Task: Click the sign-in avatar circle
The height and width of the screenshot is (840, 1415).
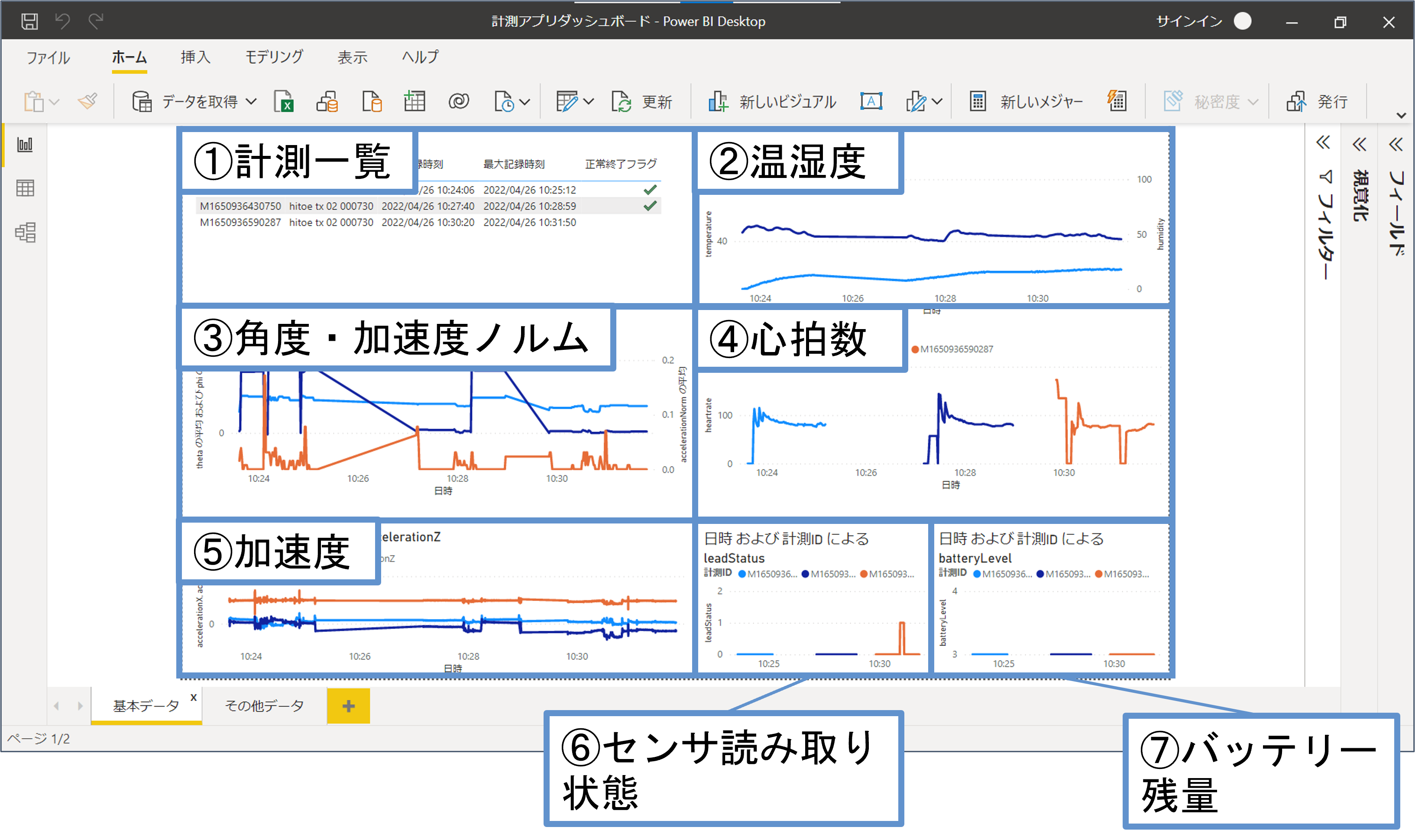Action: (1243, 21)
